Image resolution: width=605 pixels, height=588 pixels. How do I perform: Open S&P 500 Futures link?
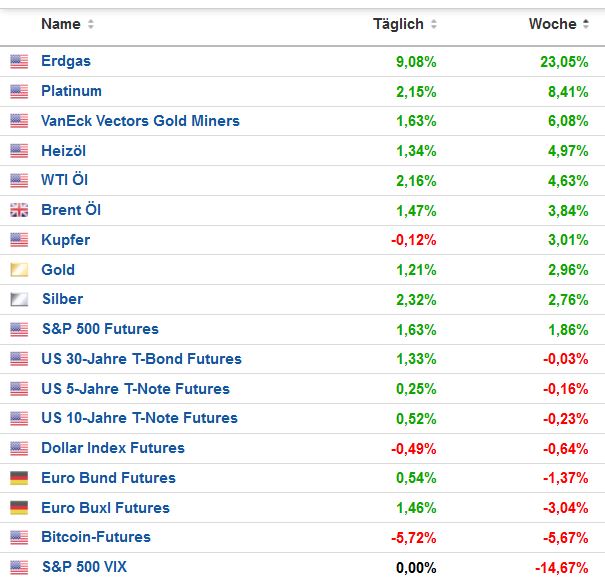pos(100,329)
